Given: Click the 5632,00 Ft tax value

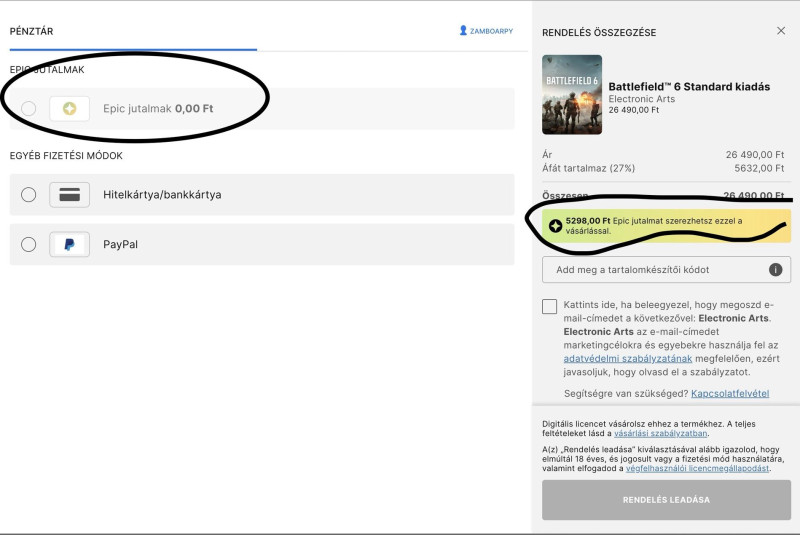Looking at the screenshot, I should (x=759, y=168).
